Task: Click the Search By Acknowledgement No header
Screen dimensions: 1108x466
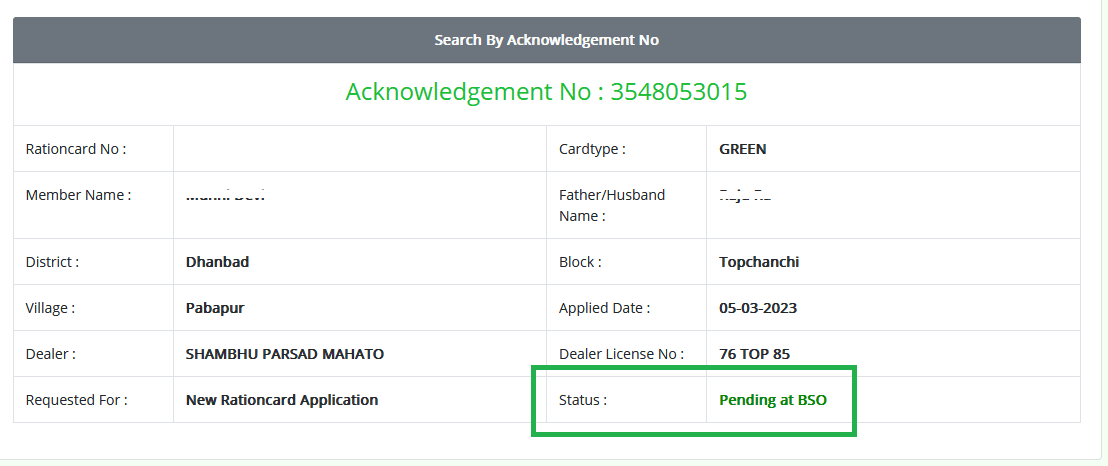Action: [546, 40]
